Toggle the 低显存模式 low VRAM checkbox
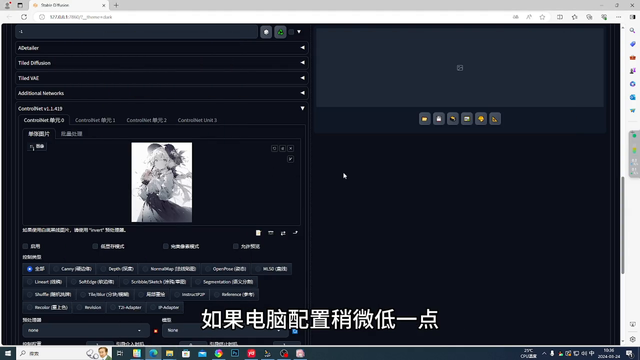 click(95, 246)
